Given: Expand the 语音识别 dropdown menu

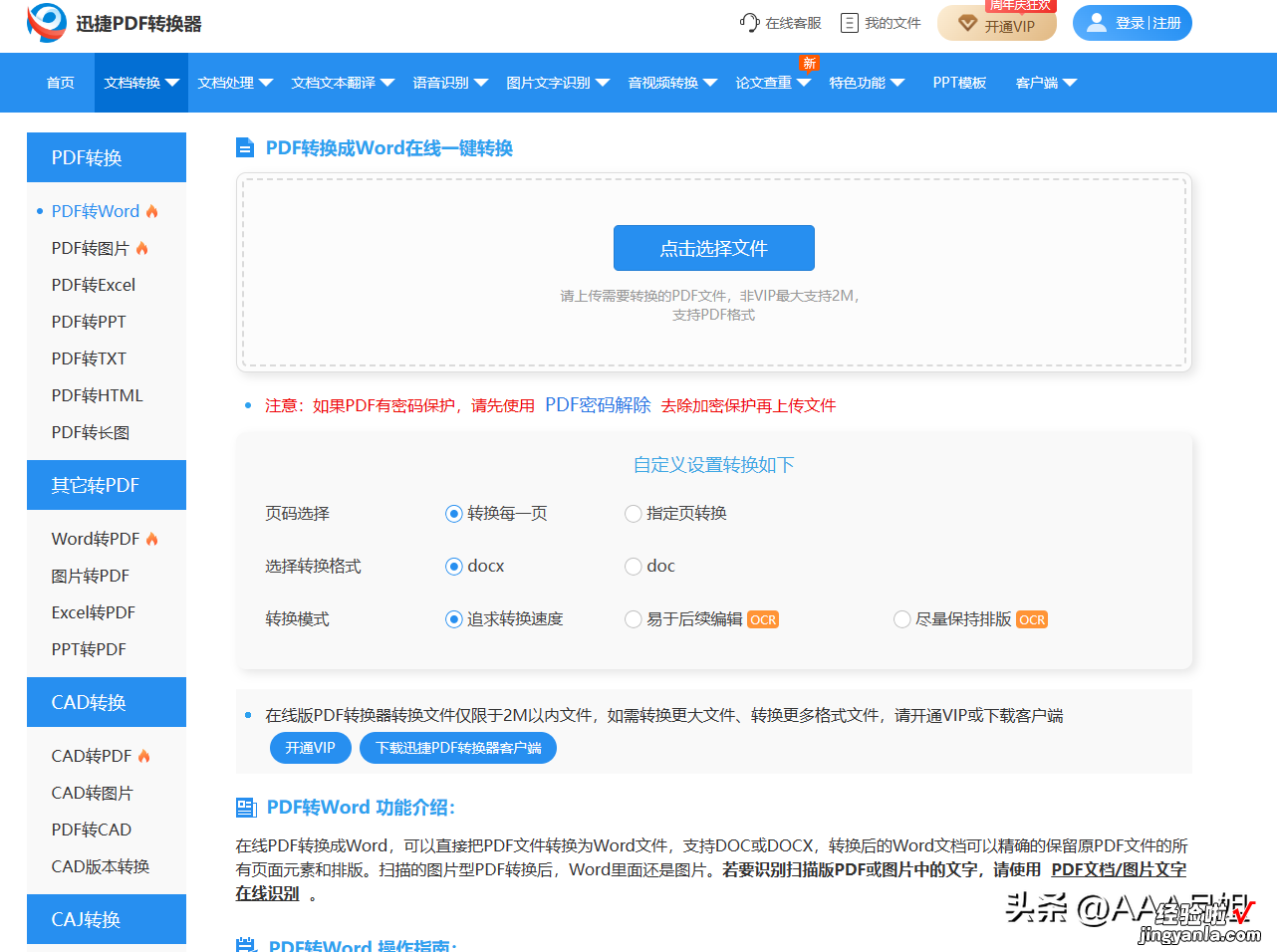Looking at the screenshot, I should click(x=450, y=83).
